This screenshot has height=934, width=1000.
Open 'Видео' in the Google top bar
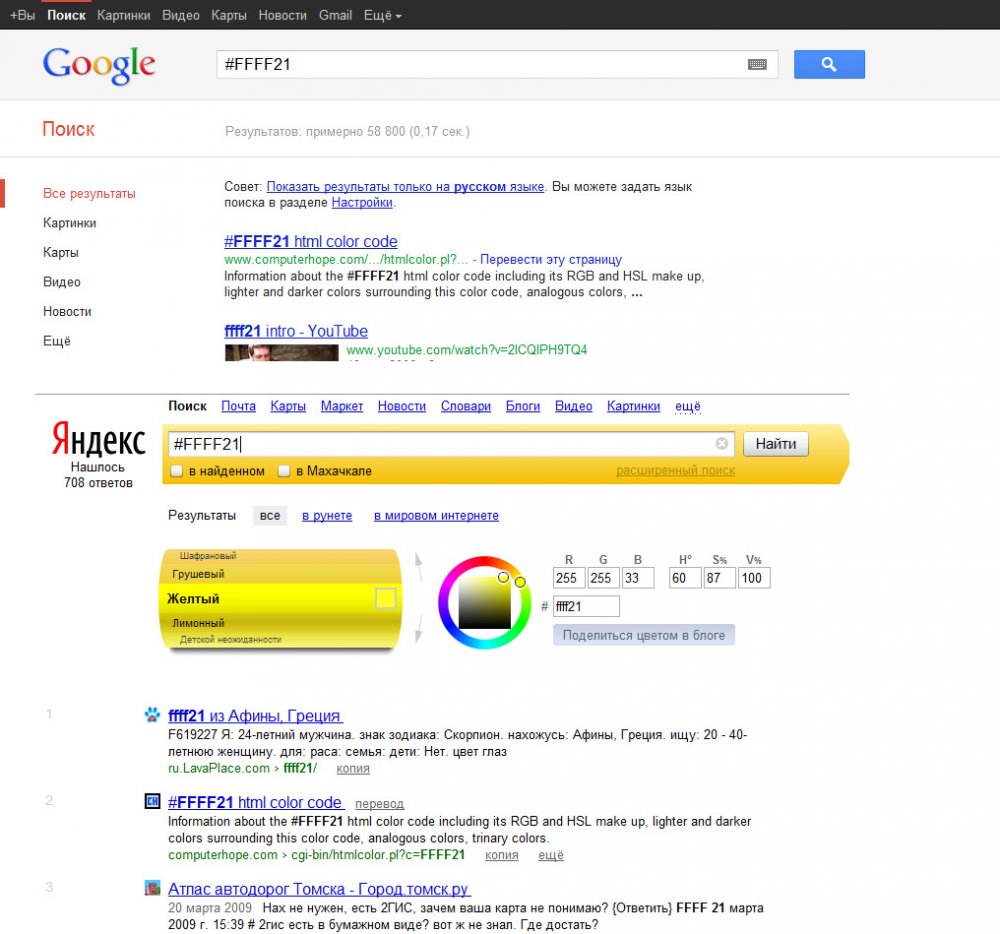[180, 15]
